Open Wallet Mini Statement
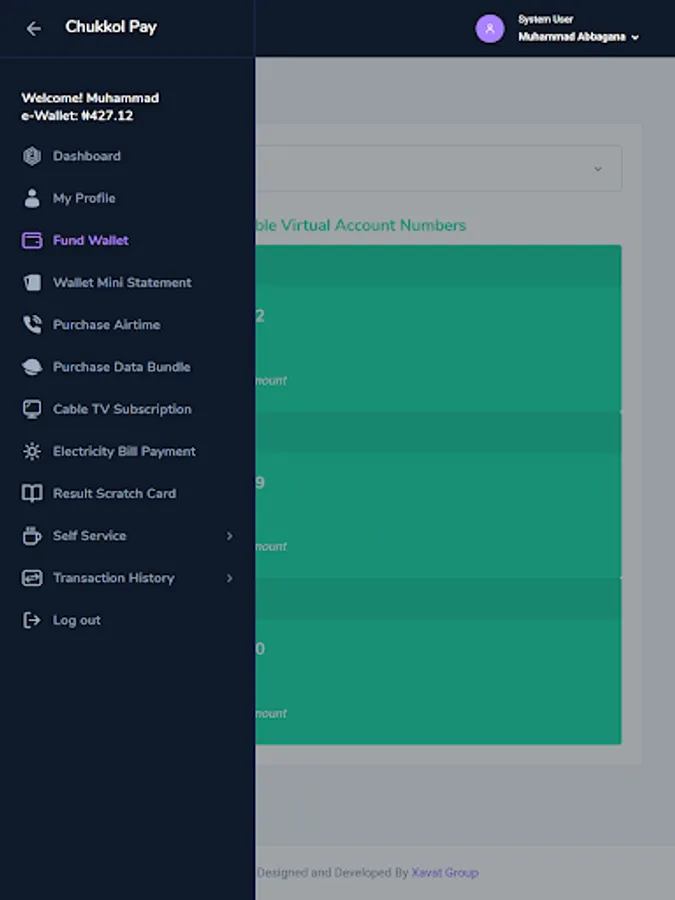This screenshot has height=900, width=675. tap(122, 282)
